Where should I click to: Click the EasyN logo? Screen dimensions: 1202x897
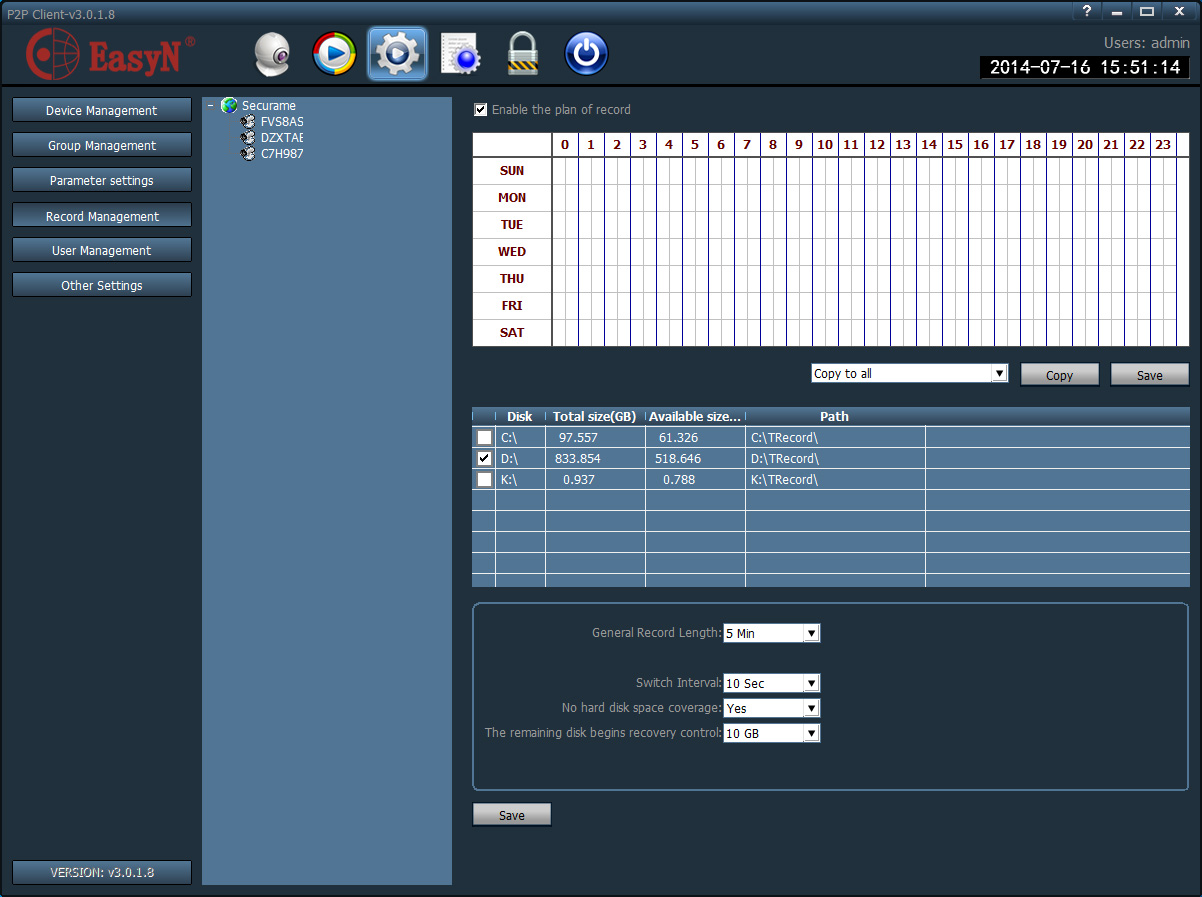pos(110,54)
